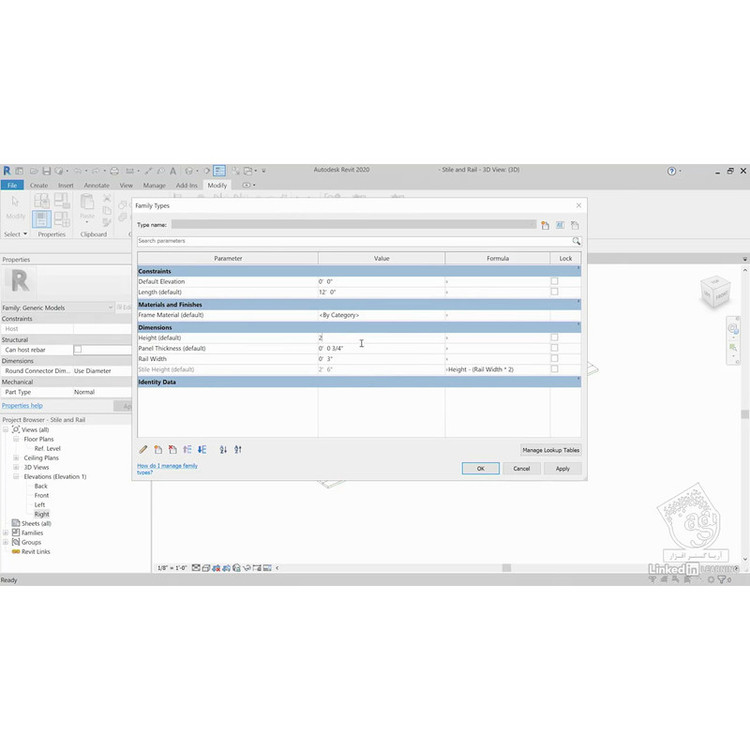The height and width of the screenshot is (750, 750).
Task: Click the Delete Parameter icon
Action: pos(172,450)
